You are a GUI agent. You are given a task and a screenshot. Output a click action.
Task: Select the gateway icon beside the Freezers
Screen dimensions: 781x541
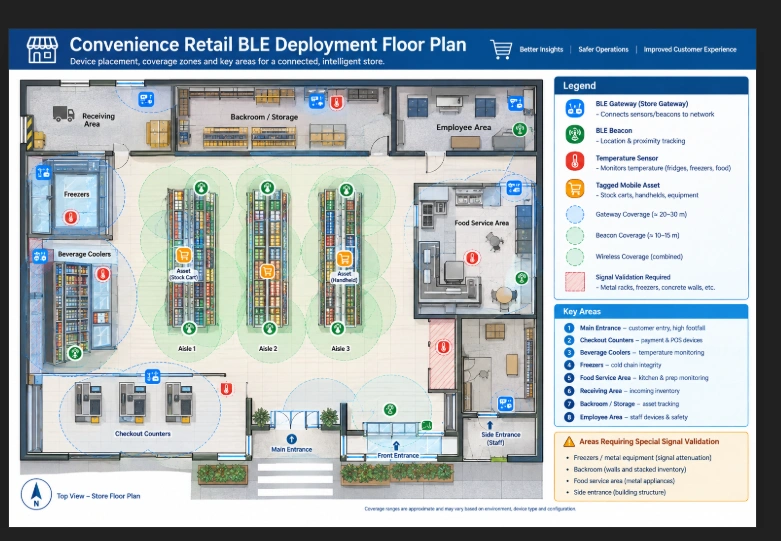43,173
